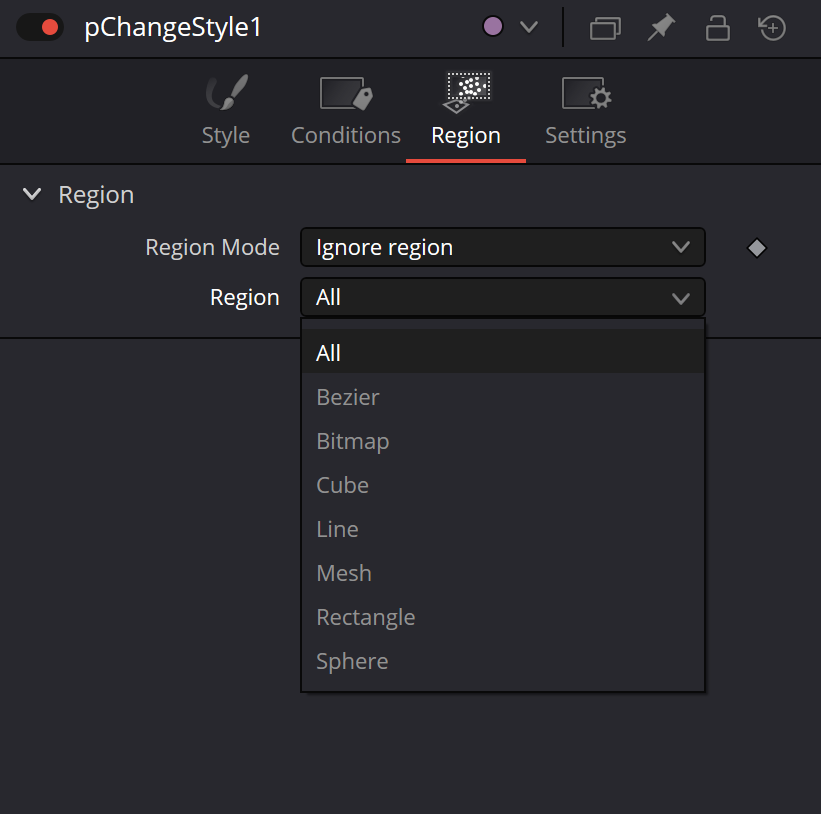Choose Cube from the region list
Viewport: 821px width, 814px height.
503,485
